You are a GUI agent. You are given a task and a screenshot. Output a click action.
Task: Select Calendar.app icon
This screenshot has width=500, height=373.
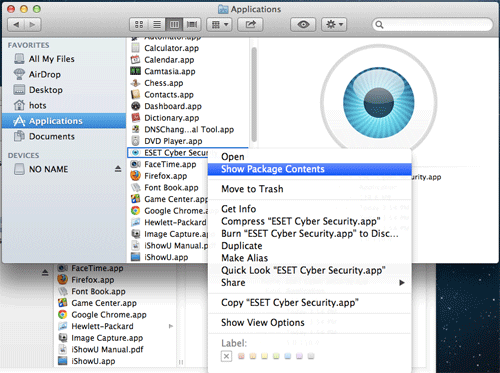(135, 60)
